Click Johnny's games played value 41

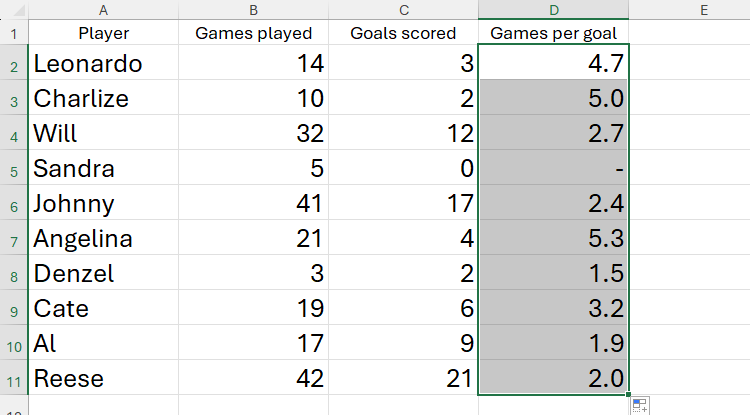tap(253, 204)
